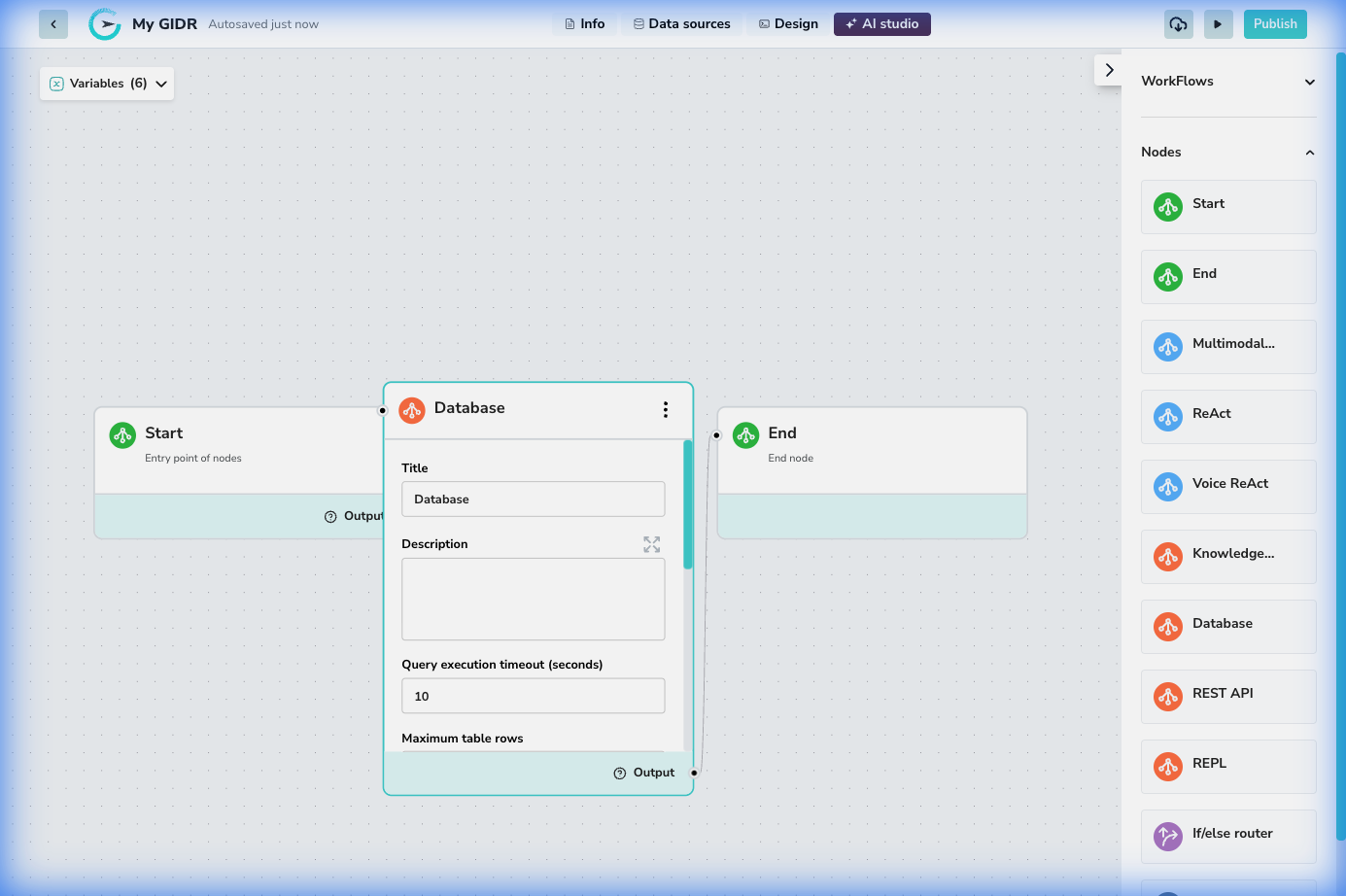Collapse the right sidebar with the arrow

click(1109, 70)
